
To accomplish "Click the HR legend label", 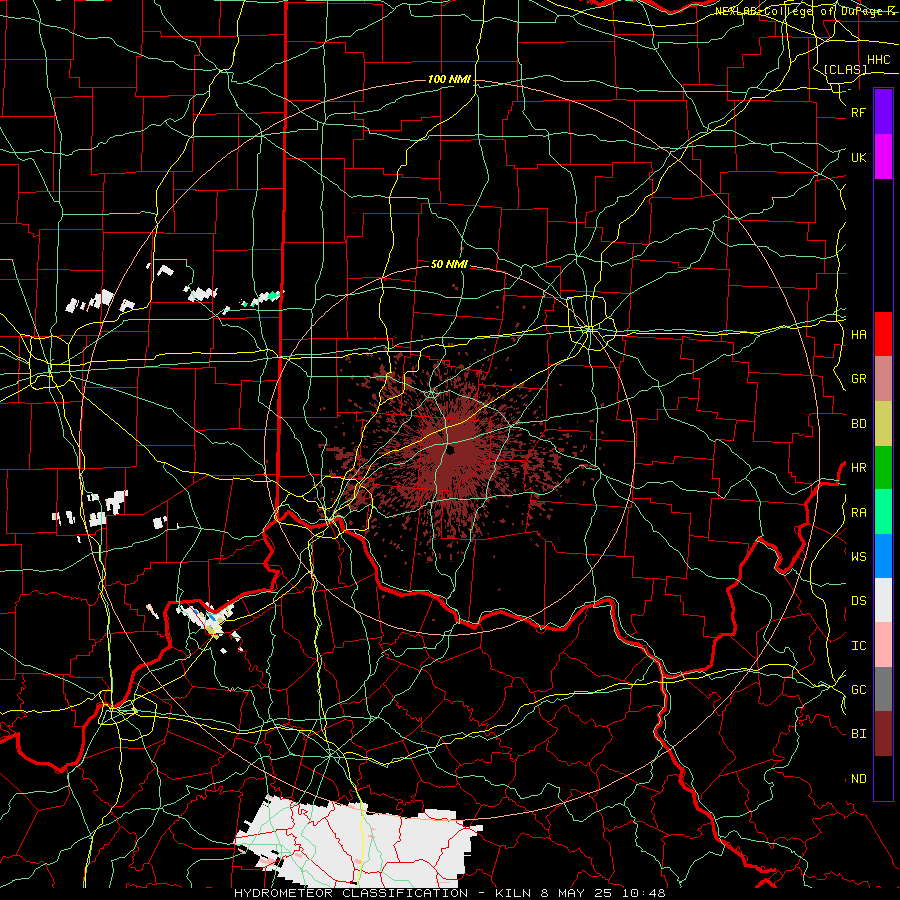I will [858, 468].
